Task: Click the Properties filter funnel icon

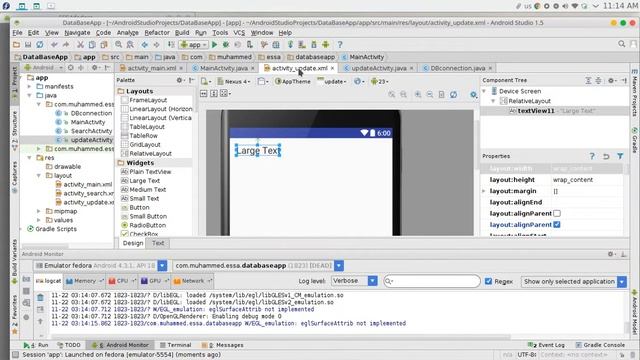Action: pyautogui.click(x=620, y=156)
